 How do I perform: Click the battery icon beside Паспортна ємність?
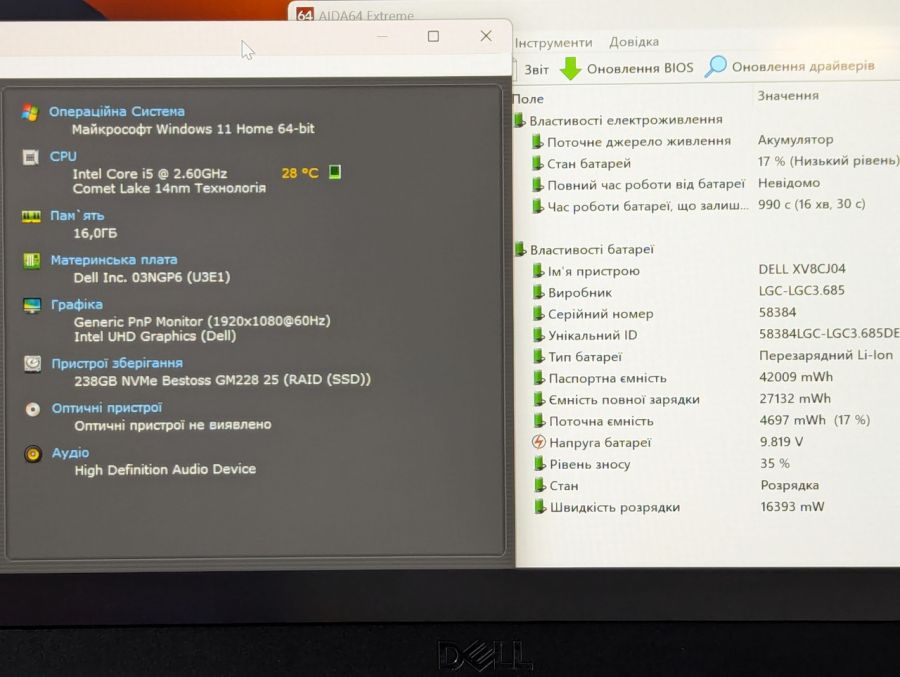[x=539, y=377]
